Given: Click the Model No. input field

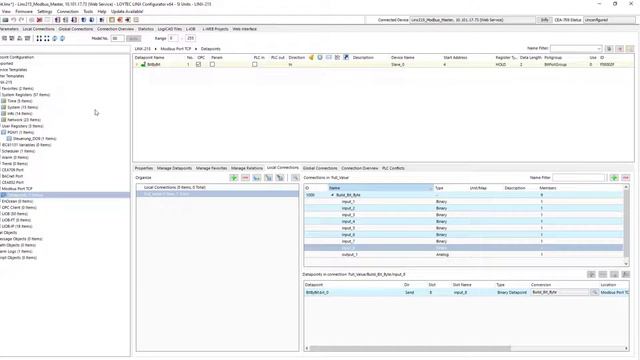Looking at the screenshot, I should click(x=117, y=38).
